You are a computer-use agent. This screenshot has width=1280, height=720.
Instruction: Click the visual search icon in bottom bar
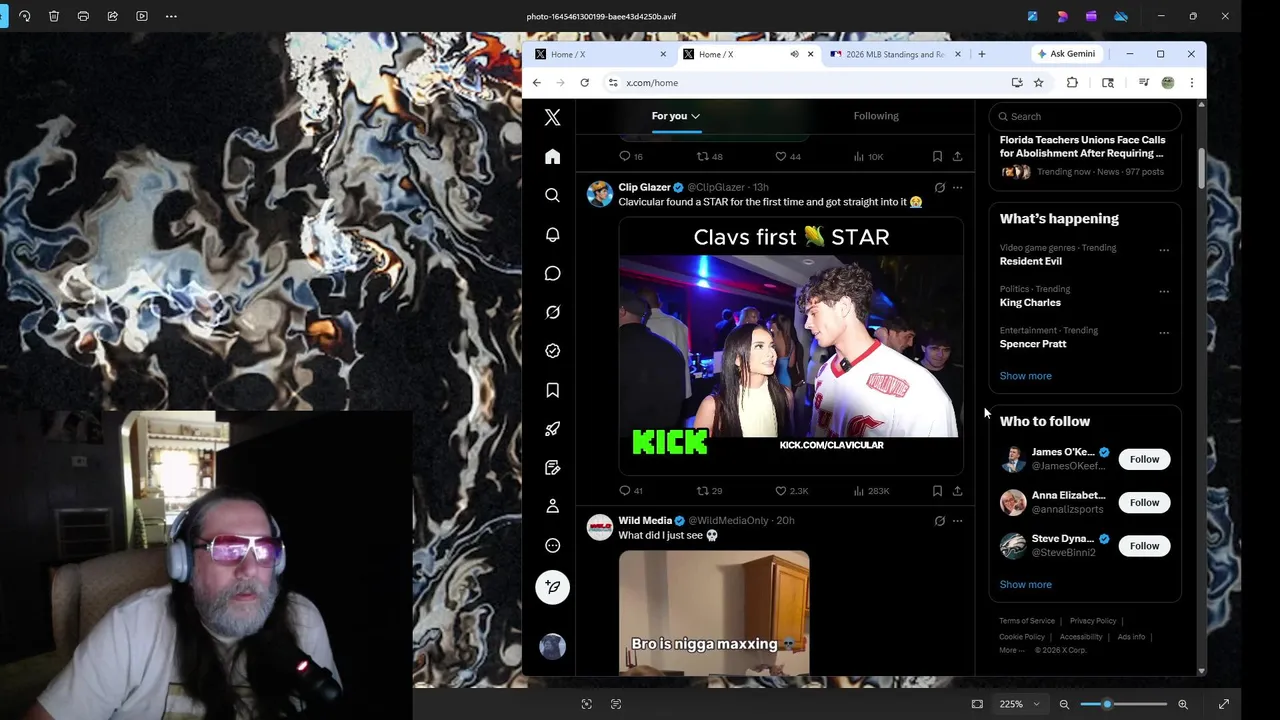587,704
